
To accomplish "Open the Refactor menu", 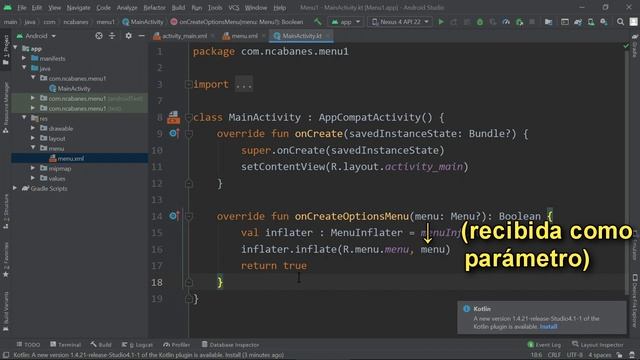I will point(154,7).
